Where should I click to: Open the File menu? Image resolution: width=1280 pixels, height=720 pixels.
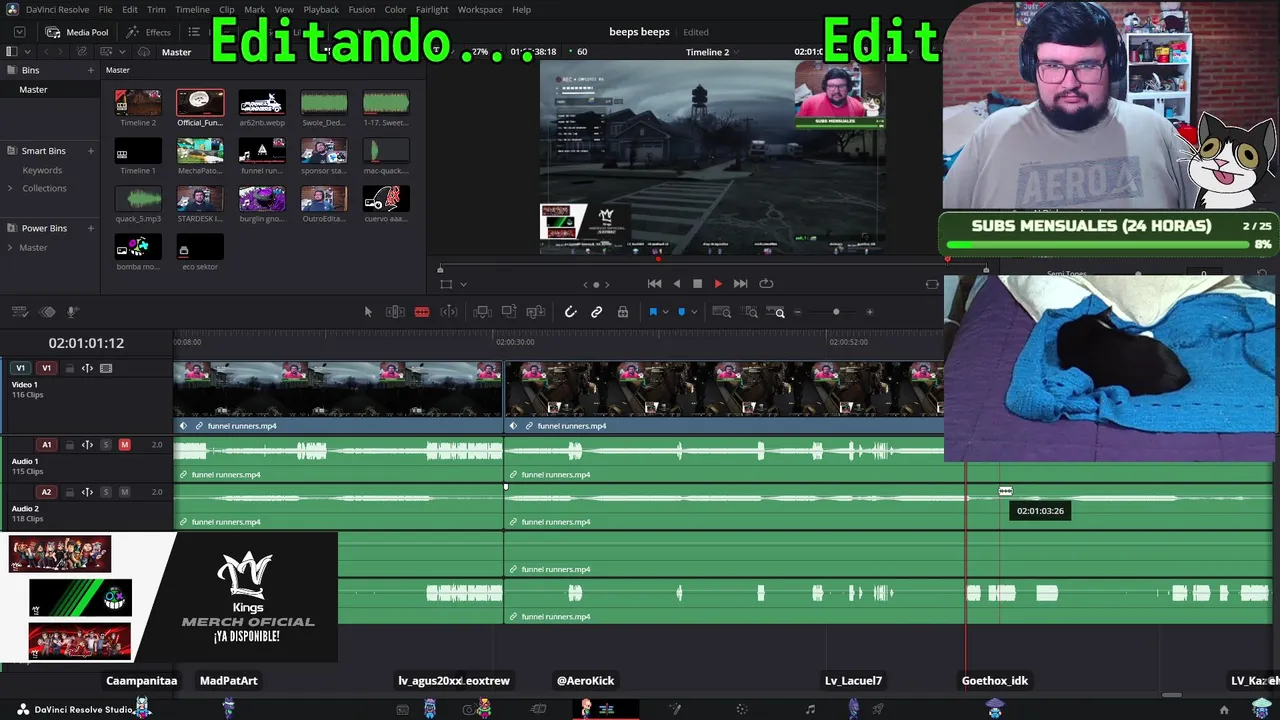pos(105,9)
